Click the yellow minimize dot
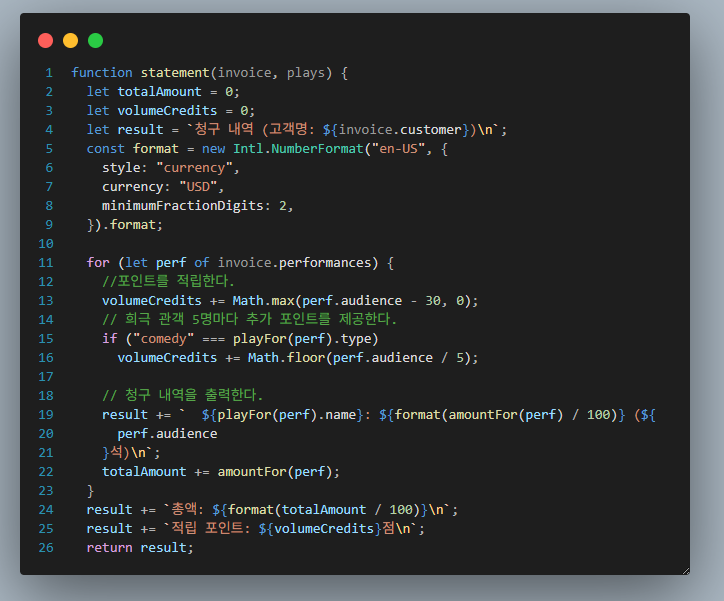Image resolution: width=724 pixels, height=601 pixels. (70, 41)
